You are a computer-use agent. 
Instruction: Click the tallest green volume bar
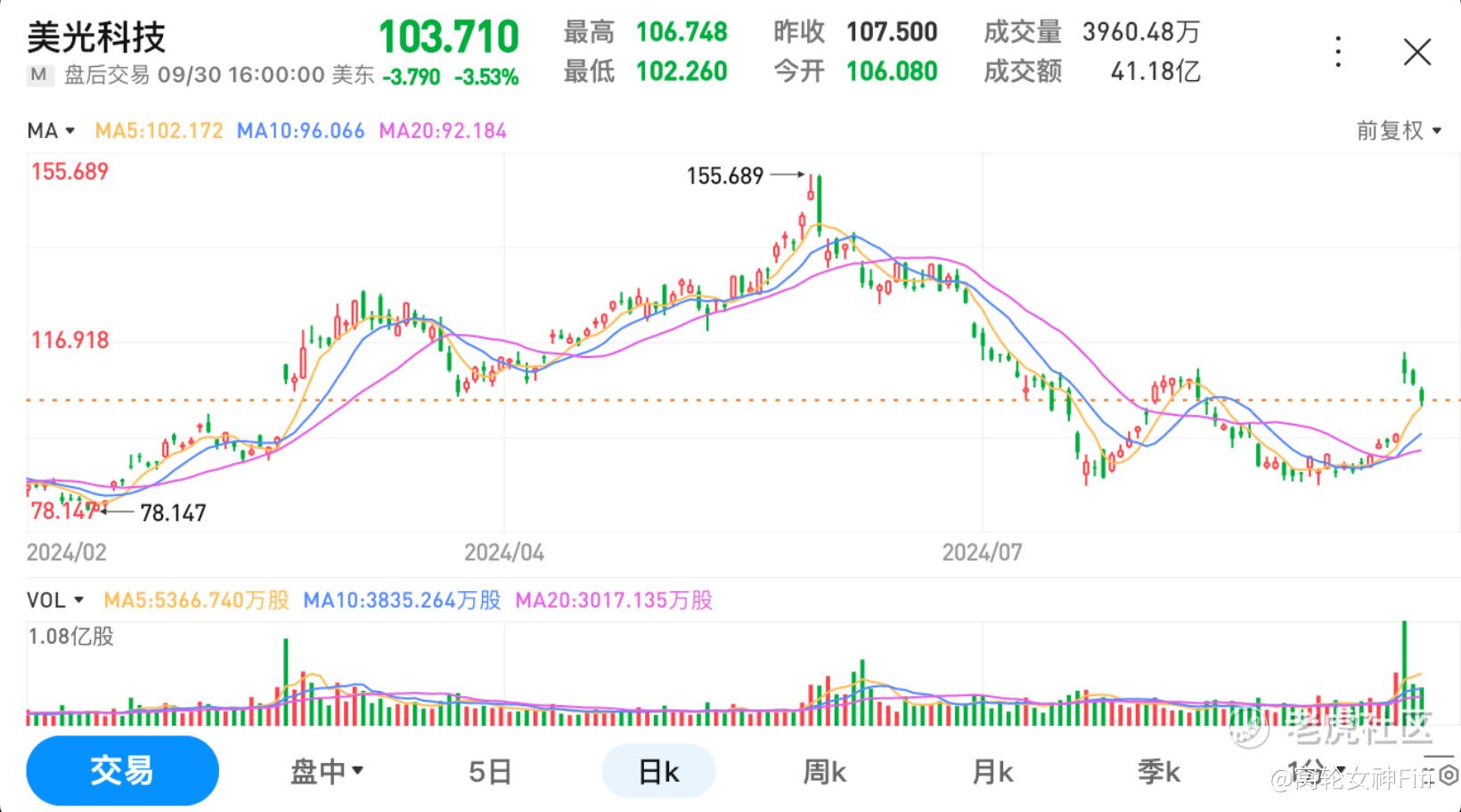[x=1405, y=673]
